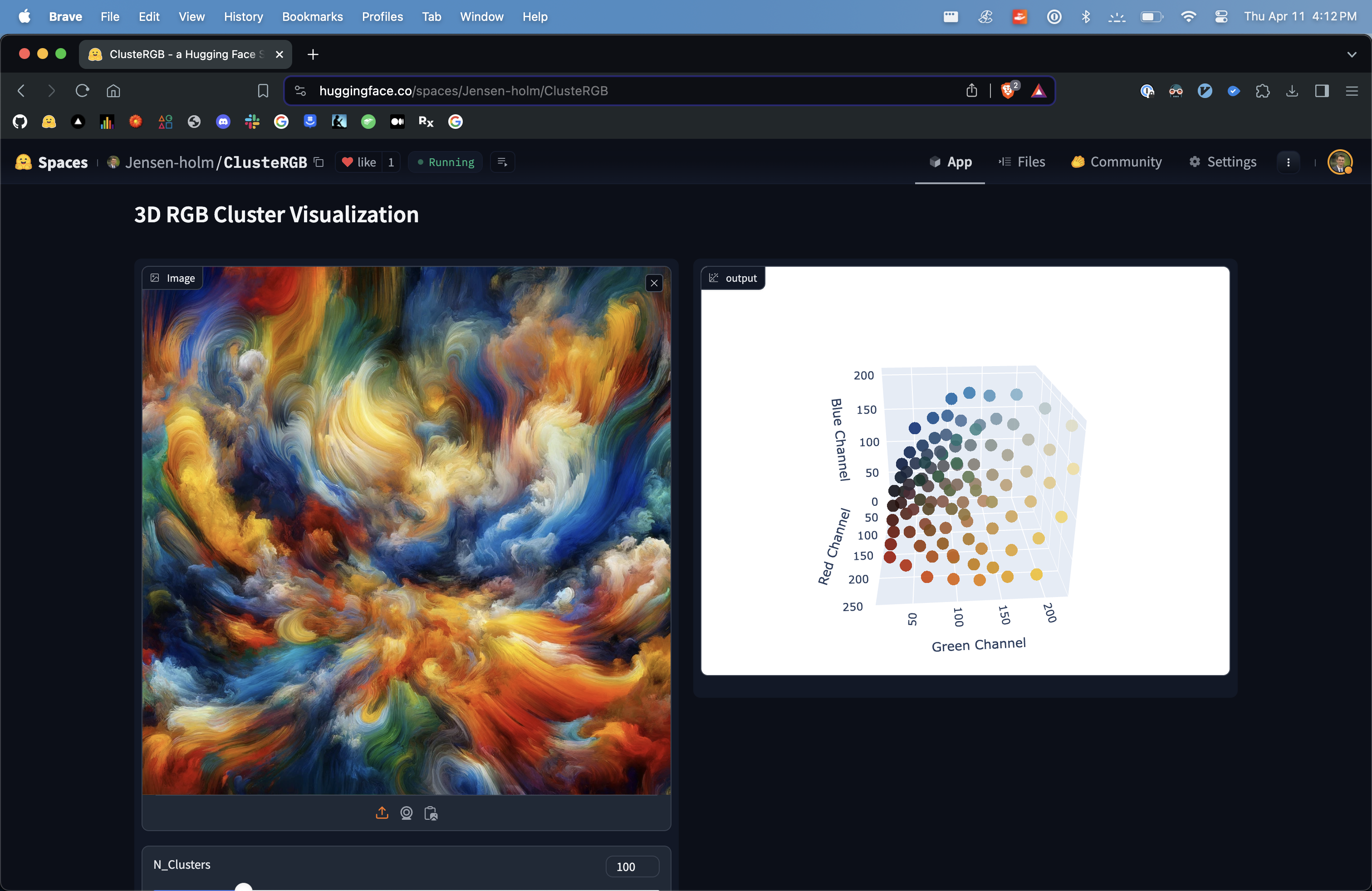Open the Space logs icon next to Running
Screen dimensions: 1372x891
pyautogui.click(x=502, y=162)
